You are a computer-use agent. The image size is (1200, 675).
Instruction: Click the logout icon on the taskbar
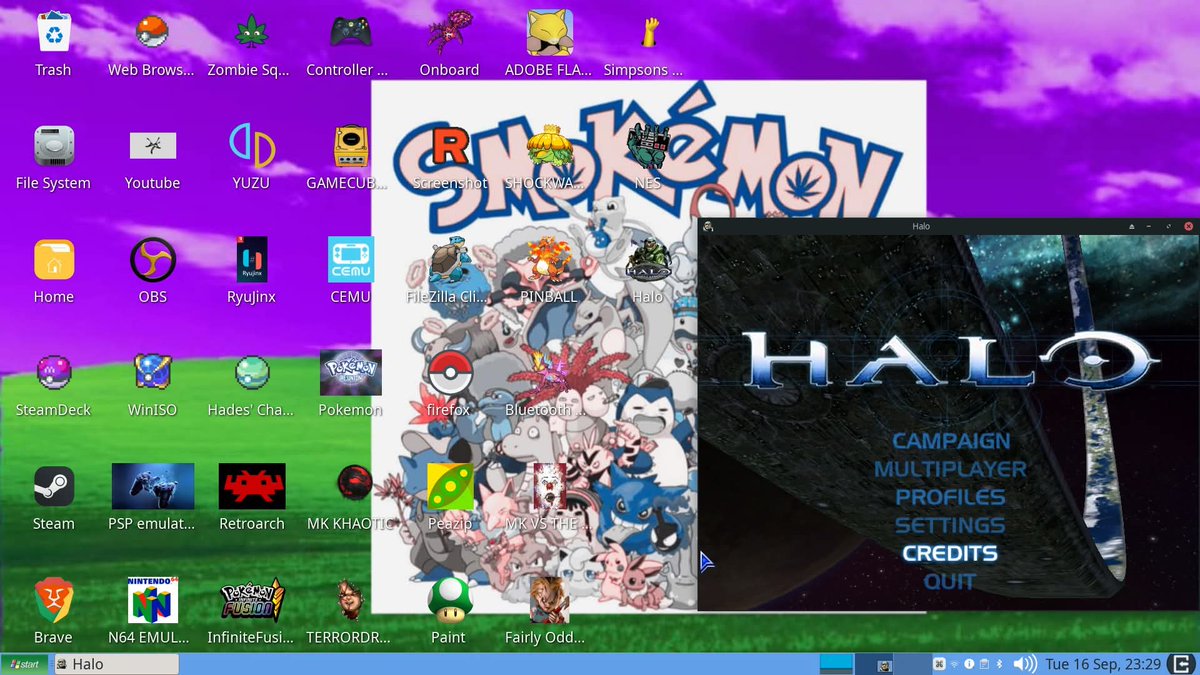(1183, 664)
